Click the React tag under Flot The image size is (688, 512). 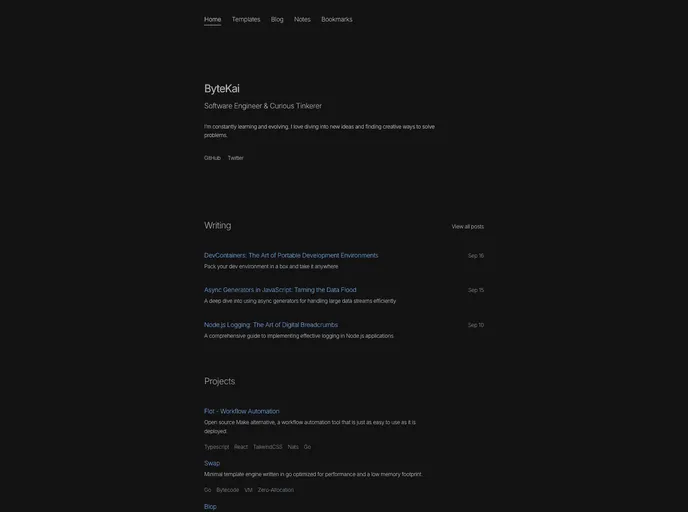pos(241,447)
